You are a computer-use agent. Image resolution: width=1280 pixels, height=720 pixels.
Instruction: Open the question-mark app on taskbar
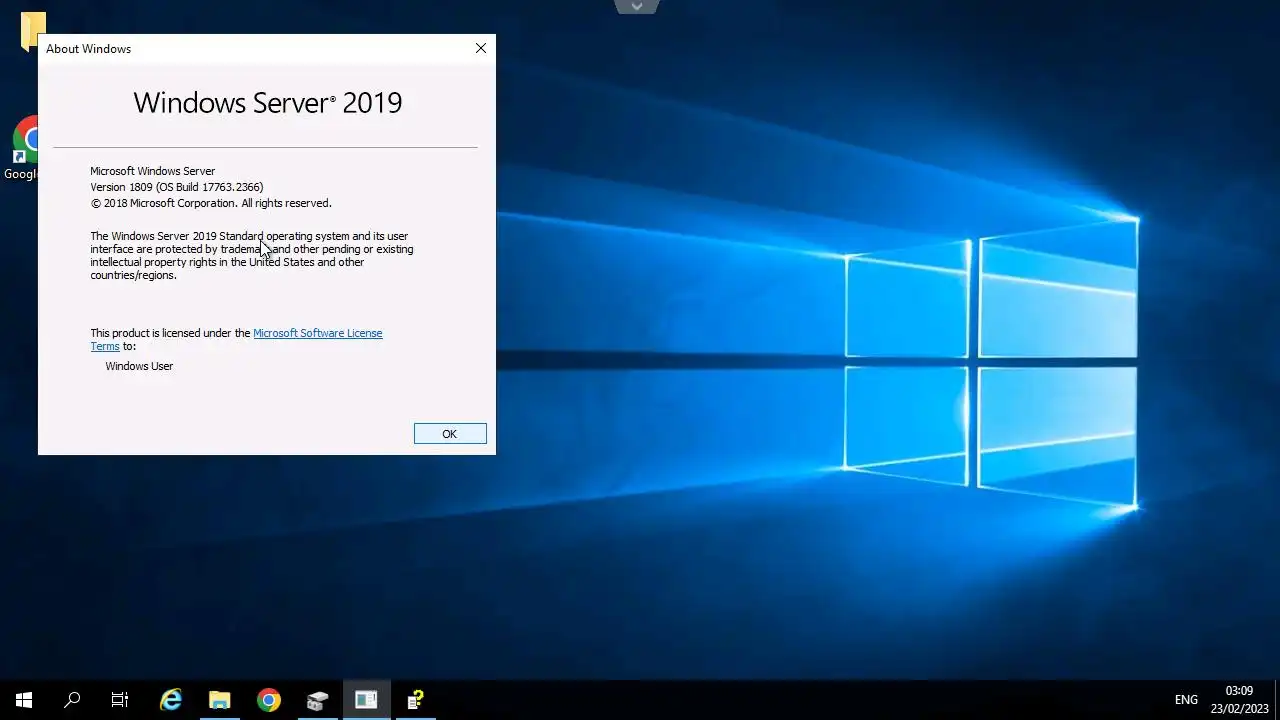pyautogui.click(x=415, y=700)
